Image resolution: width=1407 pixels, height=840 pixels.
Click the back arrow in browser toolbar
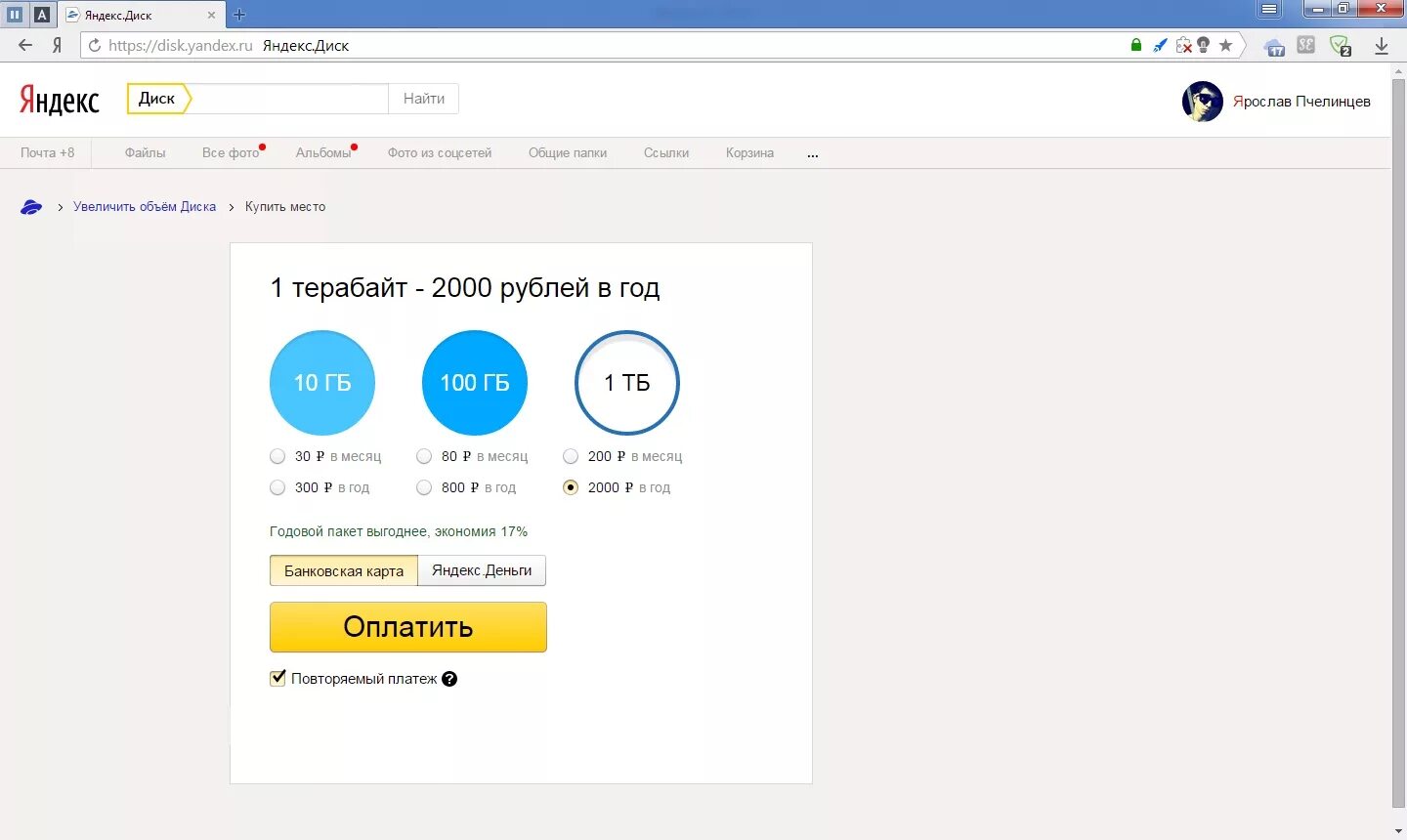[25, 45]
